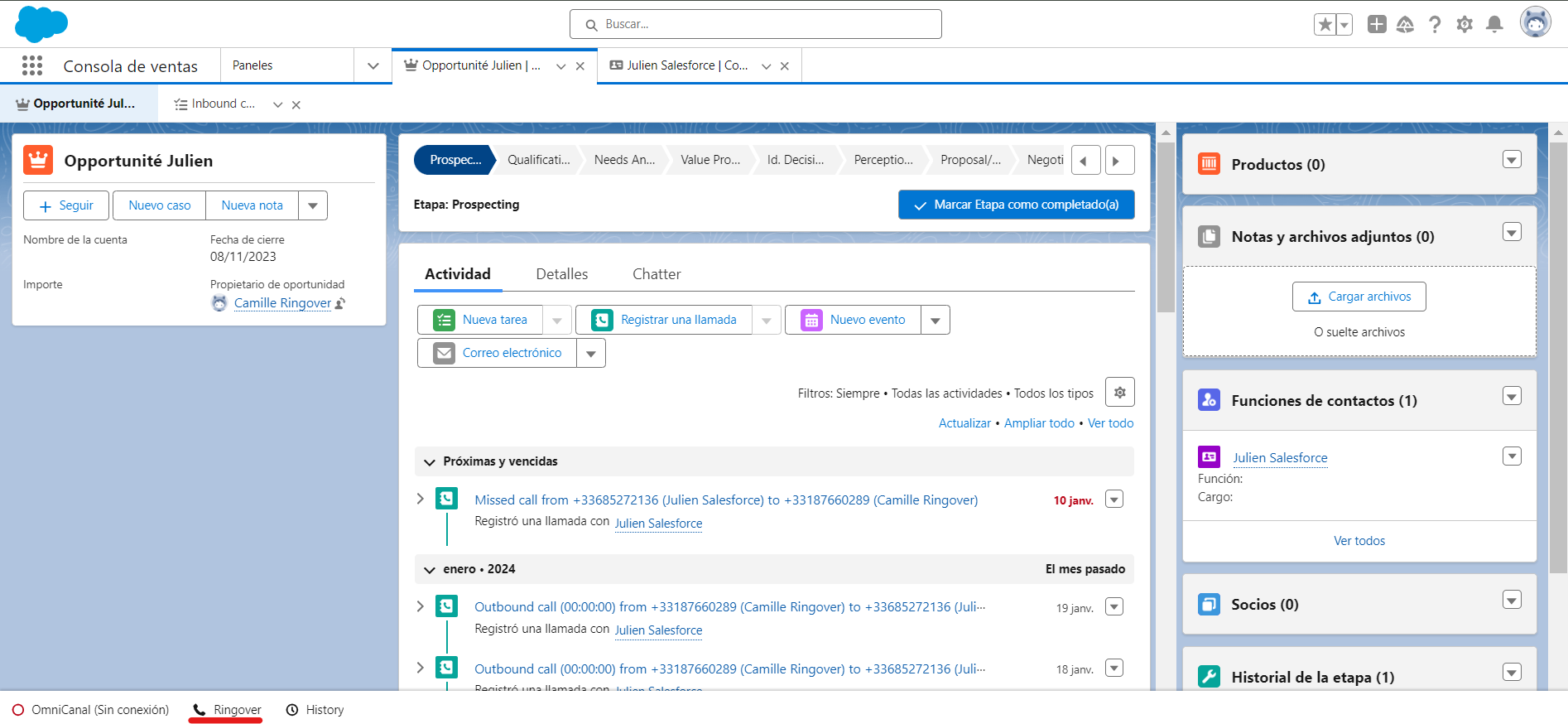This screenshot has width=1568, height=724.
Task: Open the Missed call activity link
Action: pos(726,500)
